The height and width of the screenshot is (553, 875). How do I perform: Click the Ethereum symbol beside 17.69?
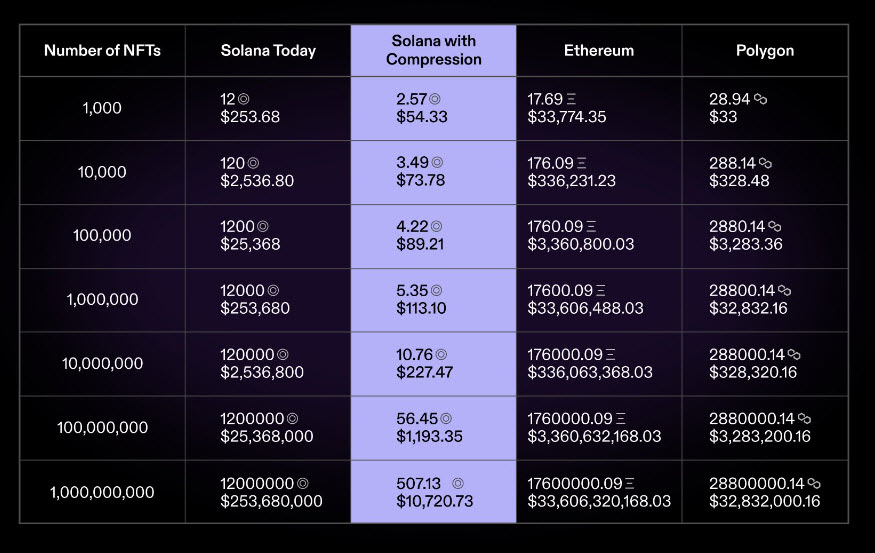[x=571, y=99]
